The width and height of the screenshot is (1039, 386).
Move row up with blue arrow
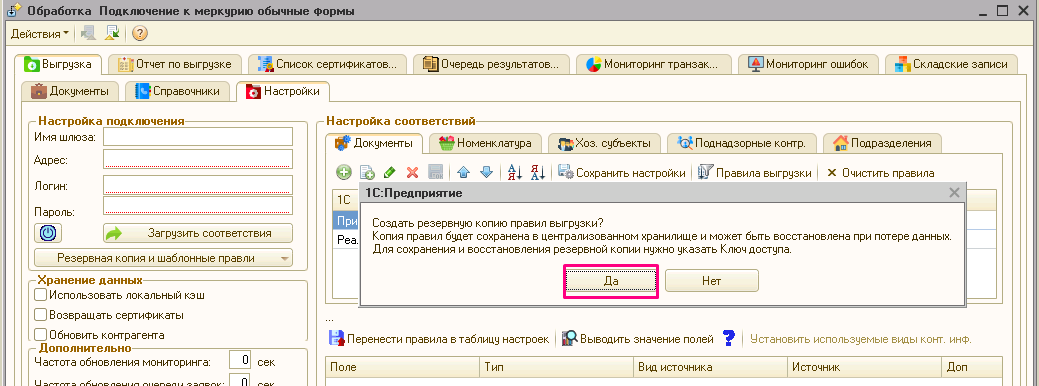[x=464, y=173]
